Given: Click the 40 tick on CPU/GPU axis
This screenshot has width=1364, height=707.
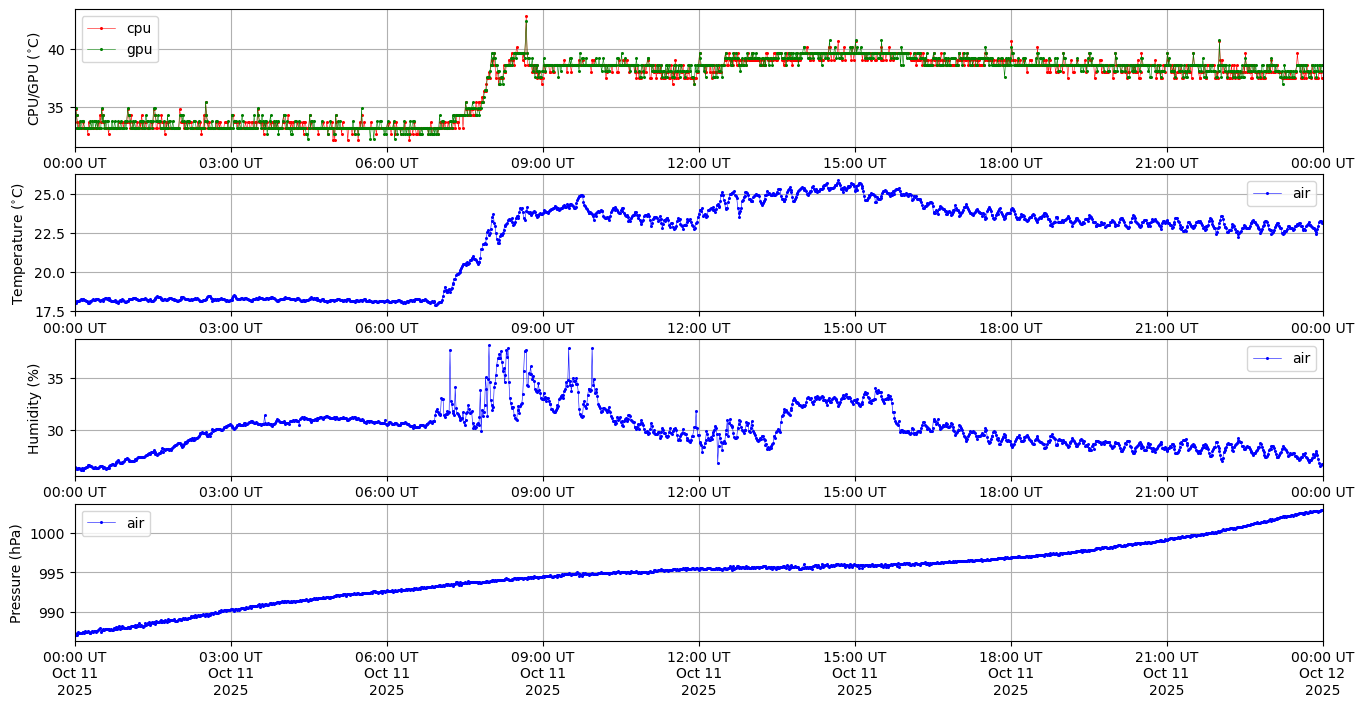Looking at the screenshot, I should 55,50.
